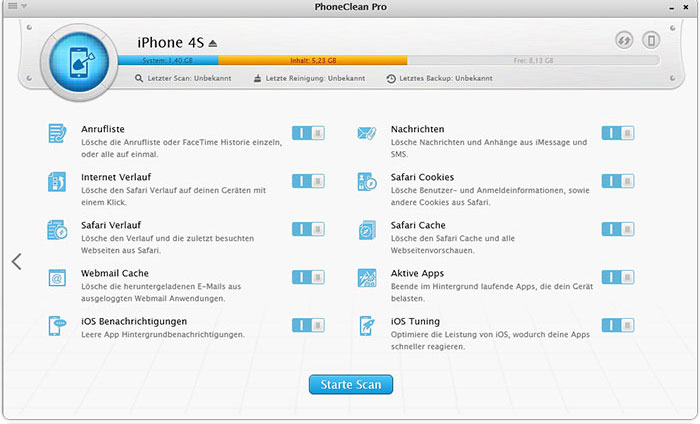Click the PhoneClean Pro window title

tap(350, 7)
